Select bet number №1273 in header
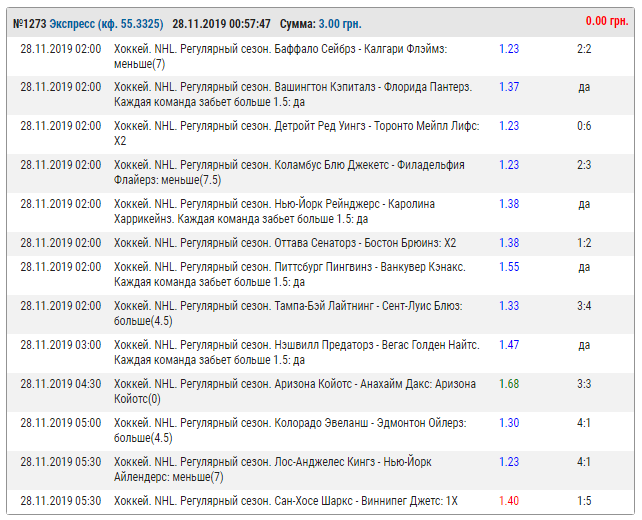Viewport: 642px width, 520px height. click(30, 24)
